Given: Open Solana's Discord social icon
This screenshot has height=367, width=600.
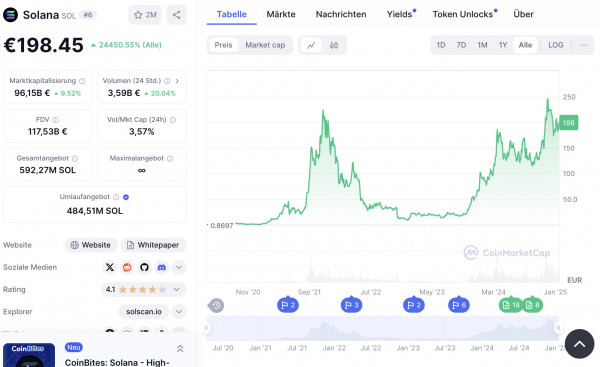Looking at the screenshot, I should 162,267.
